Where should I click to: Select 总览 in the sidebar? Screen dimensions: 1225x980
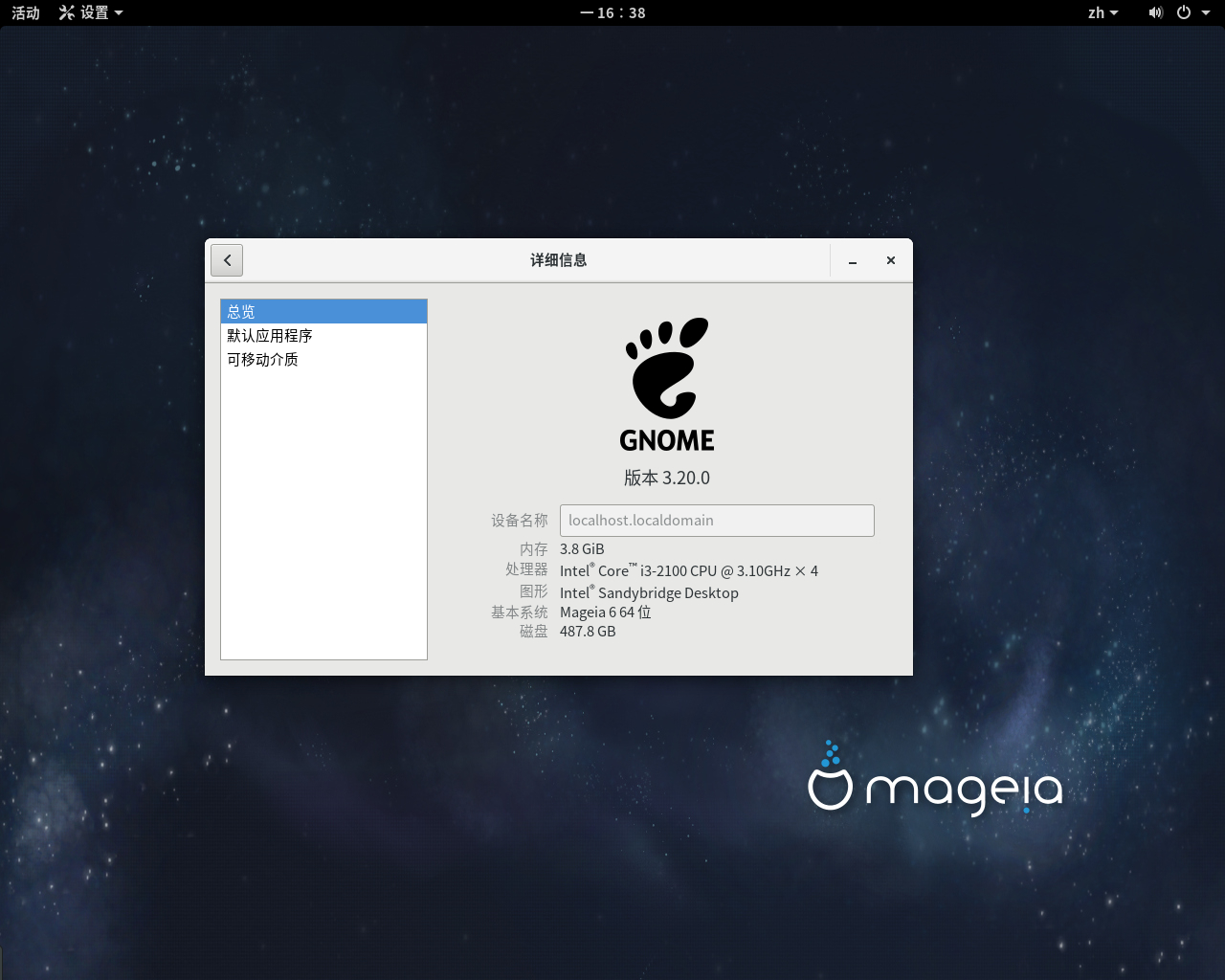point(323,312)
